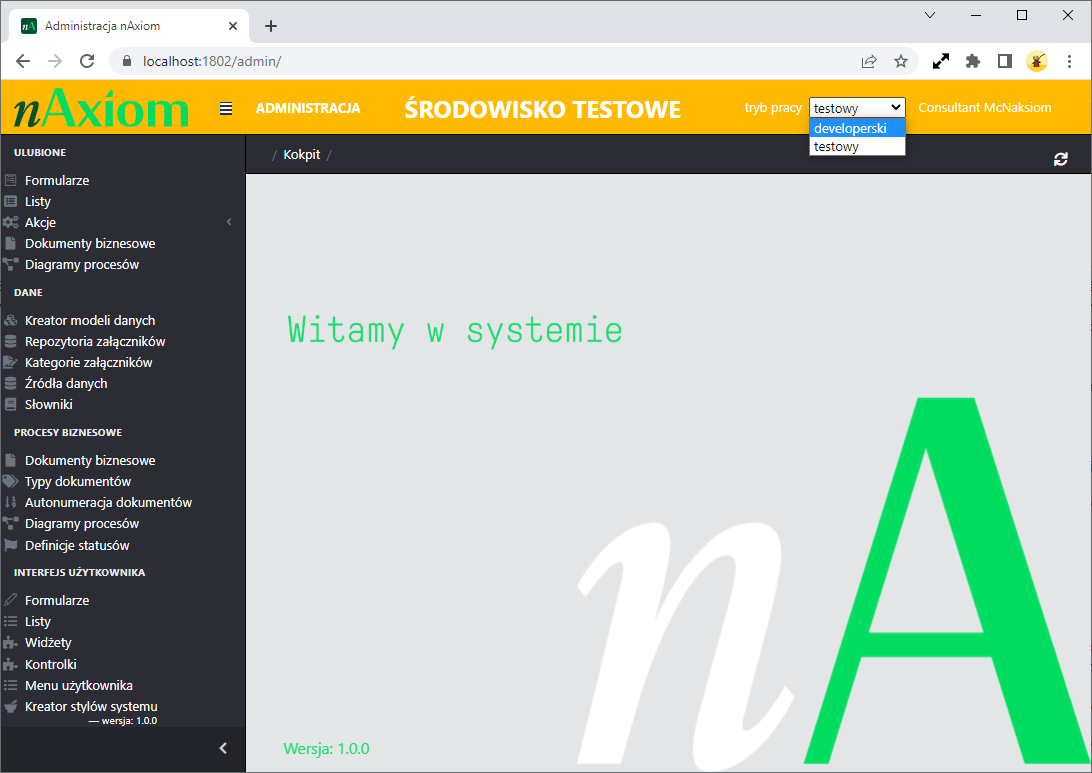
Task: Click the refresh icon beside the Kokpit breadcrumb
Action: (x=1061, y=159)
